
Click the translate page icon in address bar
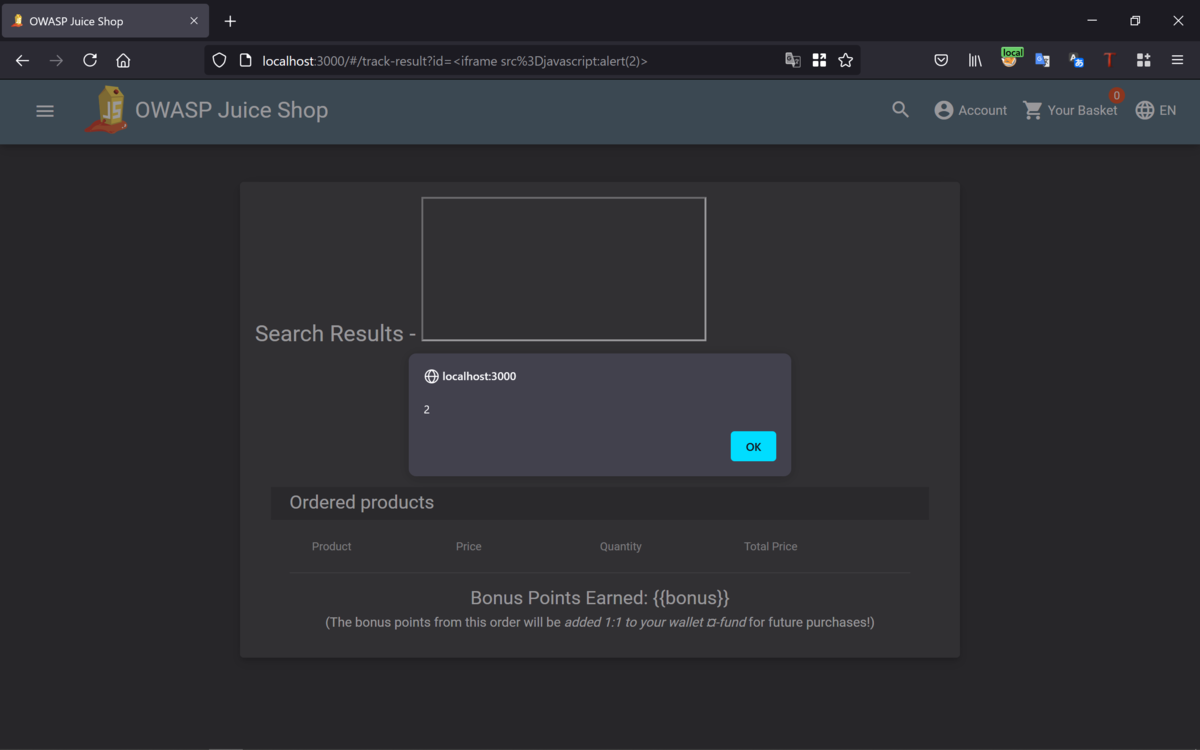click(792, 60)
